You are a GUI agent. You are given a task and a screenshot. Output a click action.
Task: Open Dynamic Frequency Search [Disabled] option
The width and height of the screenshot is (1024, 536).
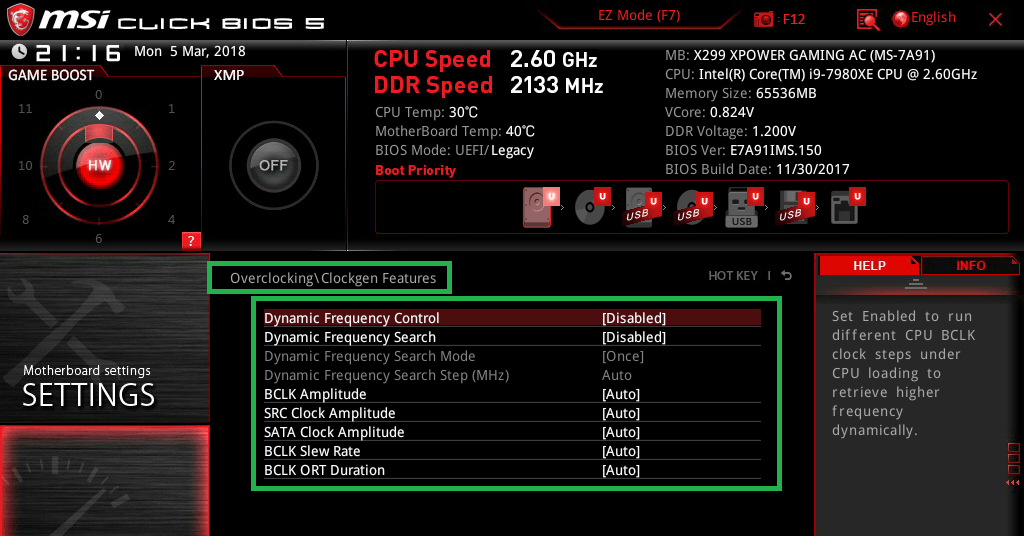coord(512,337)
